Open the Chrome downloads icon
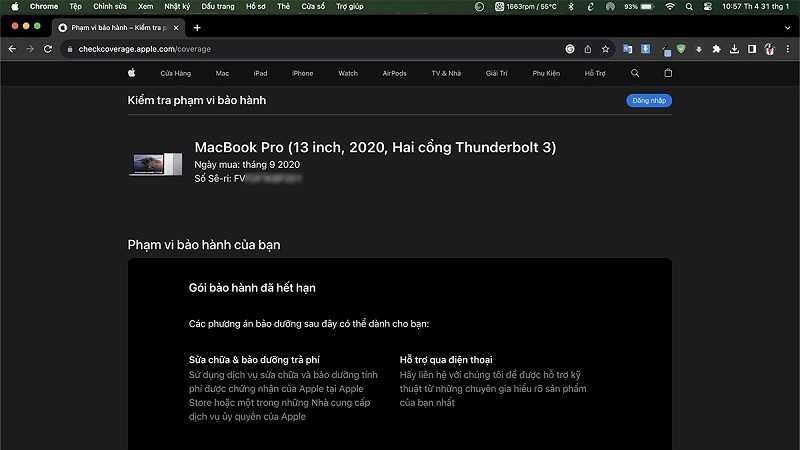 [x=734, y=49]
